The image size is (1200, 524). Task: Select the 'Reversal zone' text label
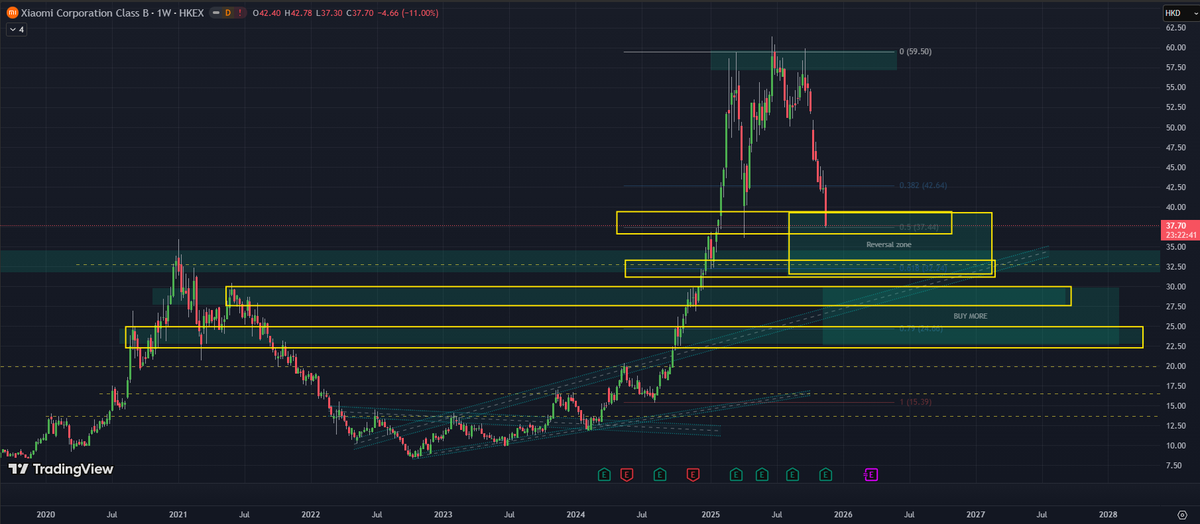(x=888, y=244)
